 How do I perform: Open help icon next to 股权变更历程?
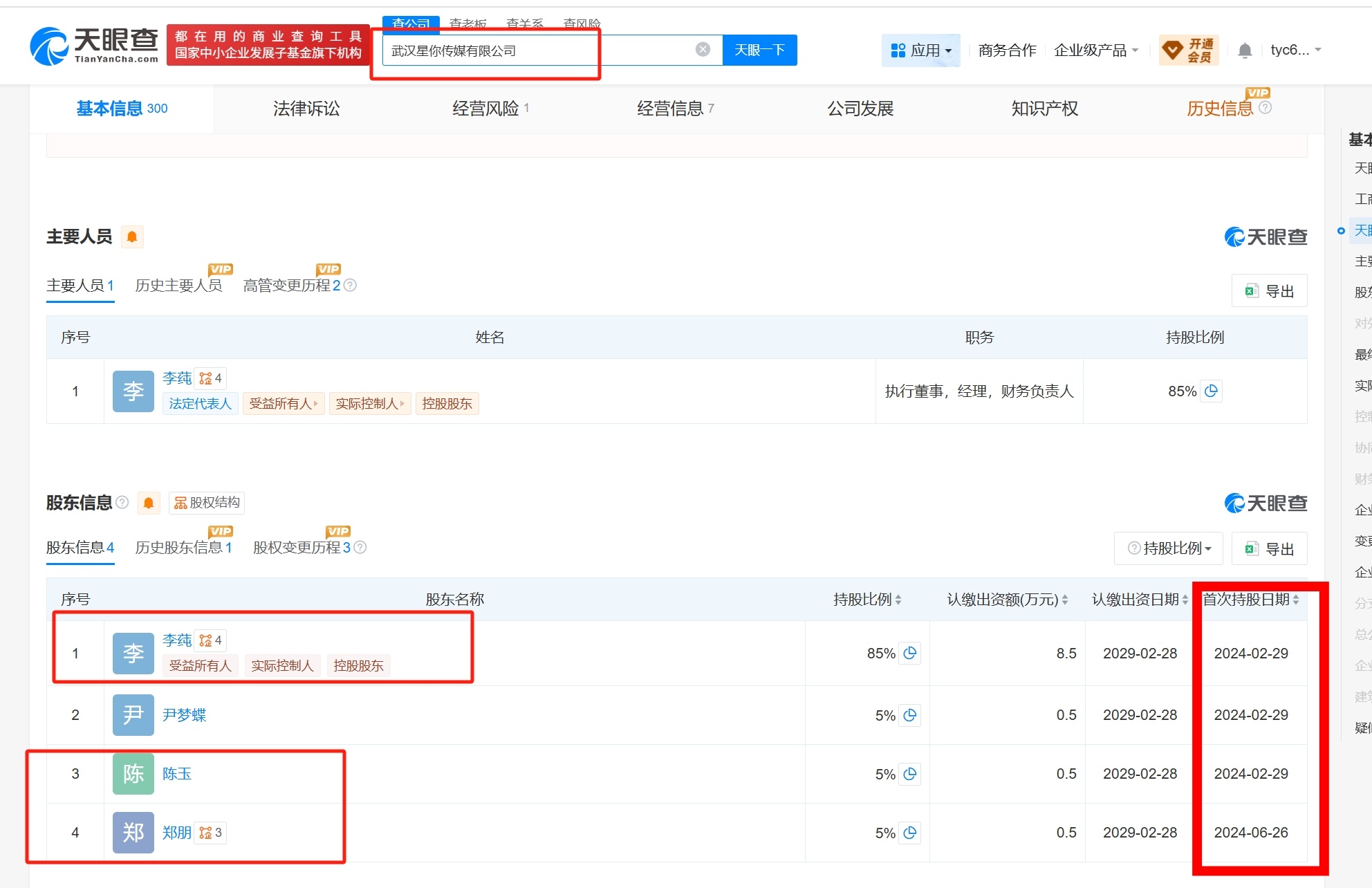pyautogui.click(x=360, y=548)
